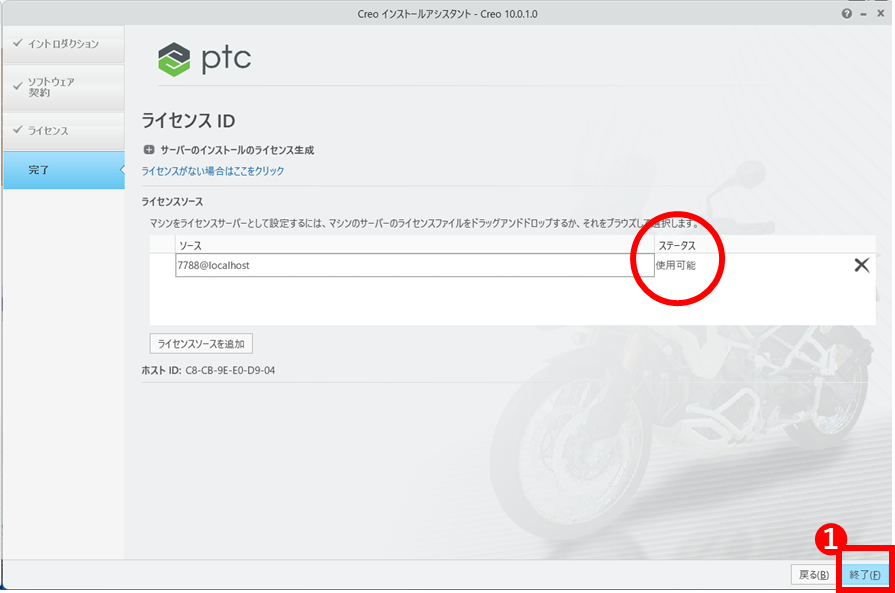Open the ライセンスがない場合はここをクリック link
This screenshot has height=593, width=895.
click(x=213, y=171)
